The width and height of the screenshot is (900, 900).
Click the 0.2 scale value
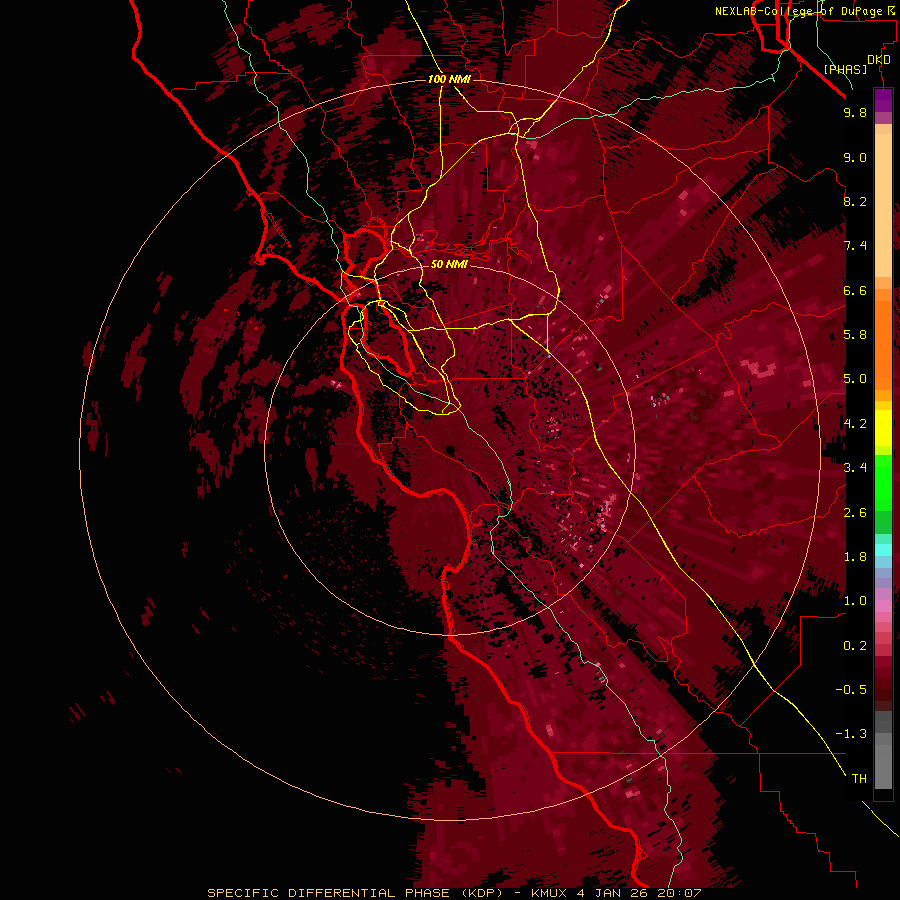click(855, 646)
